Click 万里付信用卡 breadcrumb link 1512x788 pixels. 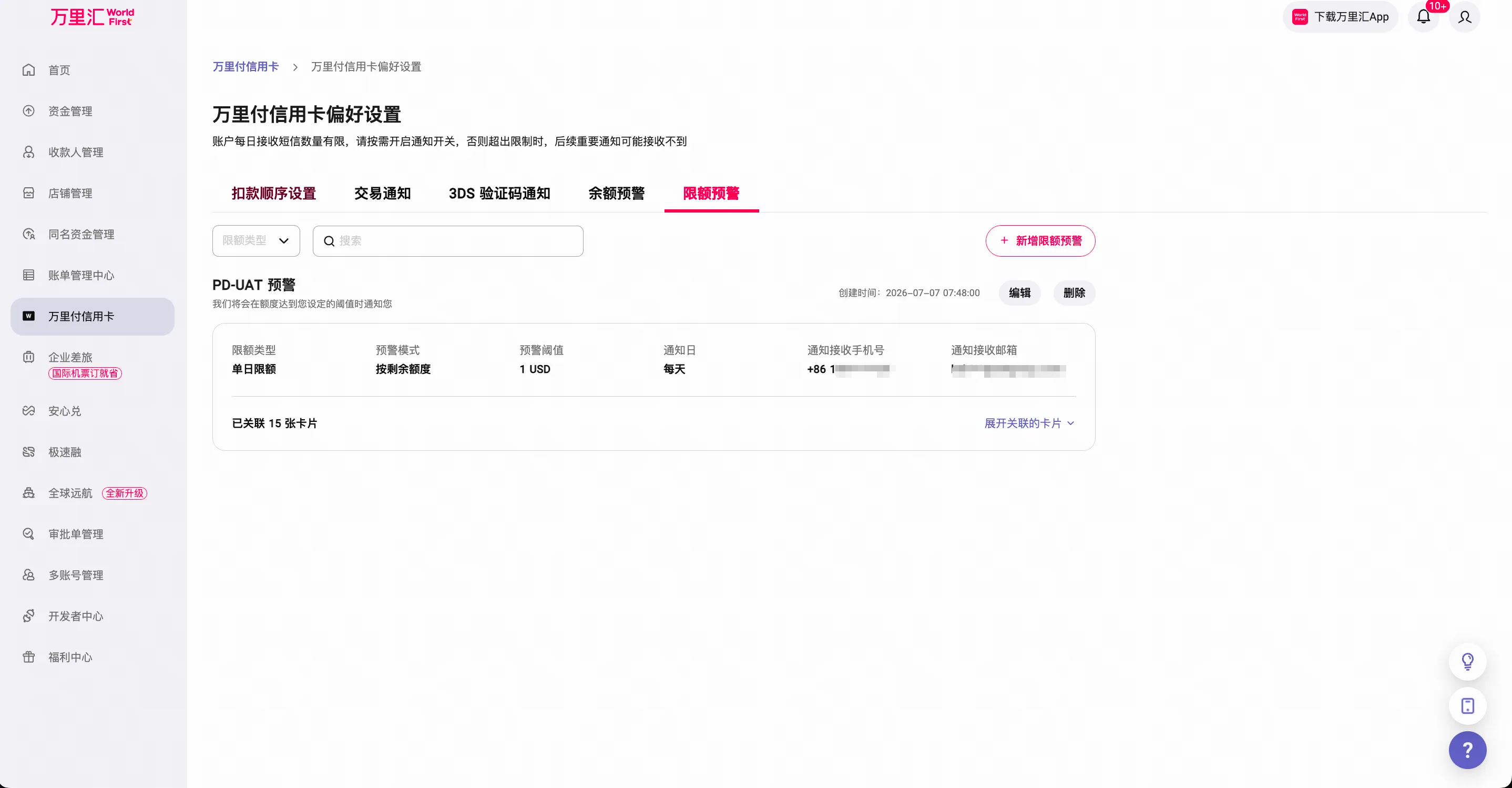[x=246, y=67]
